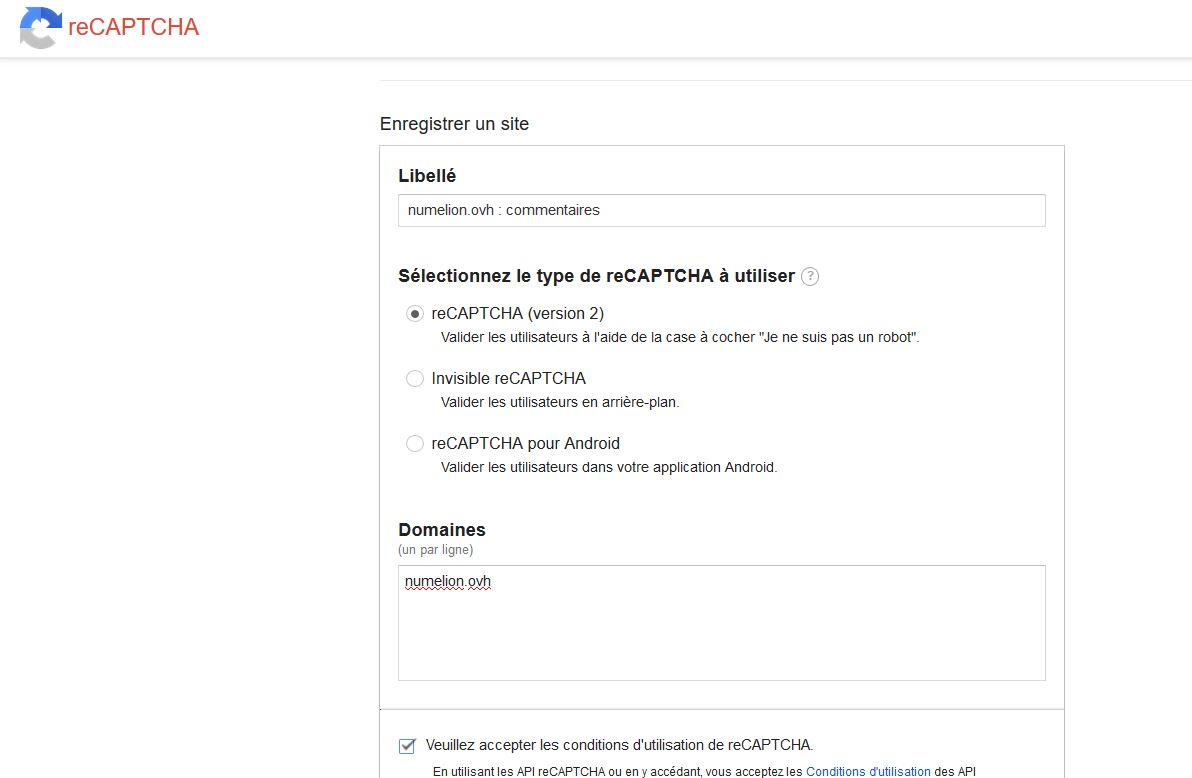This screenshot has width=1192, height=778.
Task: Select Invisible reCAPTCHA radio button
Action: (x=414, y=378)
